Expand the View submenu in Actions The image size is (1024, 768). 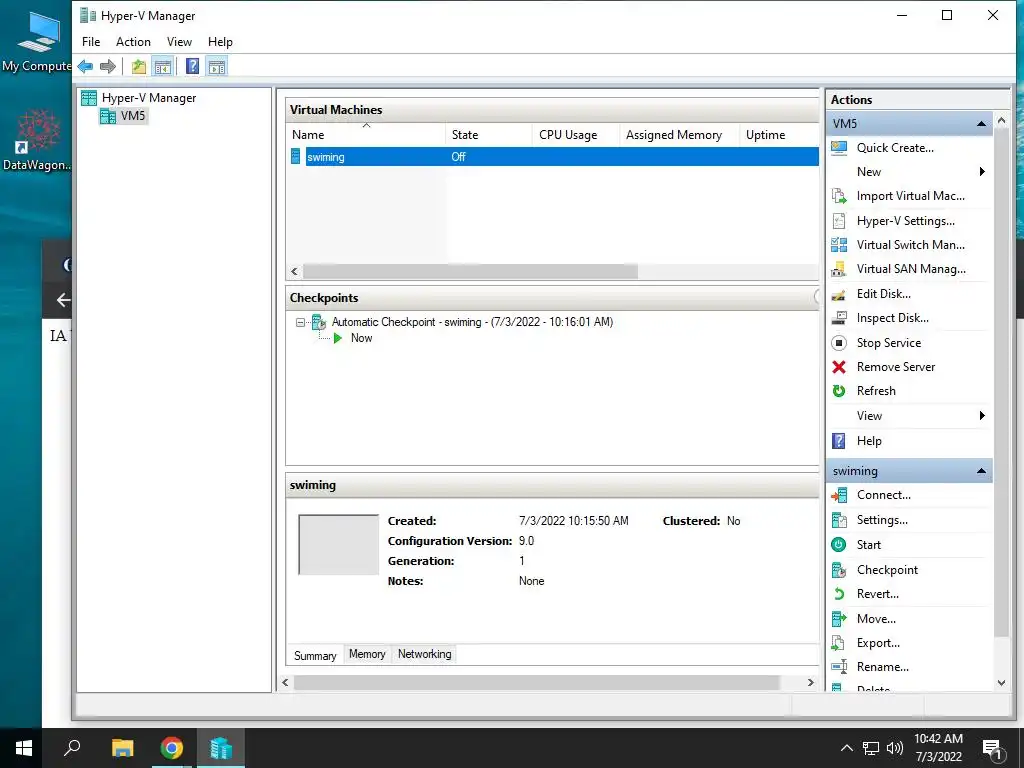coord(982,416)
